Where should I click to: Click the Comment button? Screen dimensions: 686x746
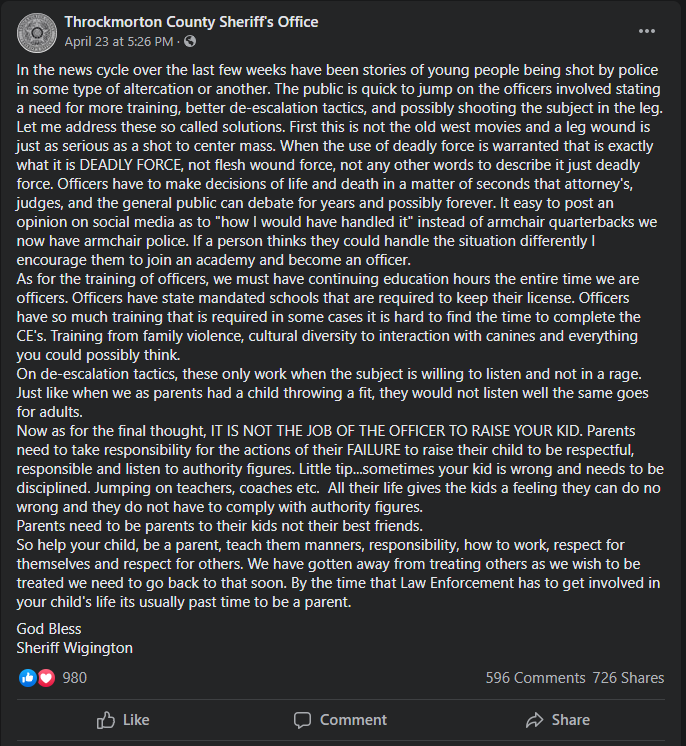(x=340, y=720)
